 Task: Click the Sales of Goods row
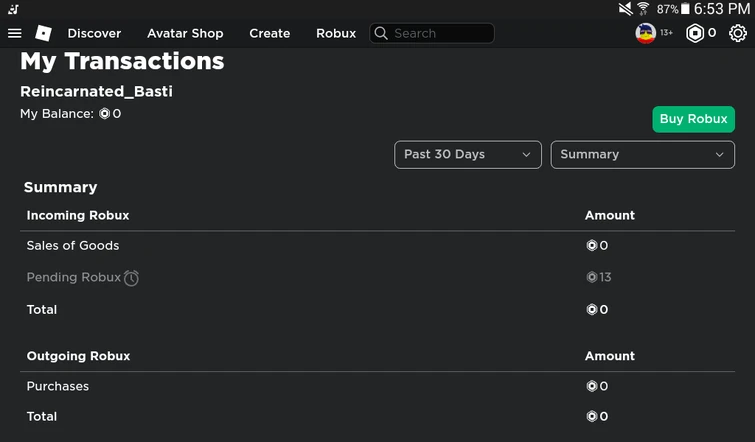pos(73,245)
